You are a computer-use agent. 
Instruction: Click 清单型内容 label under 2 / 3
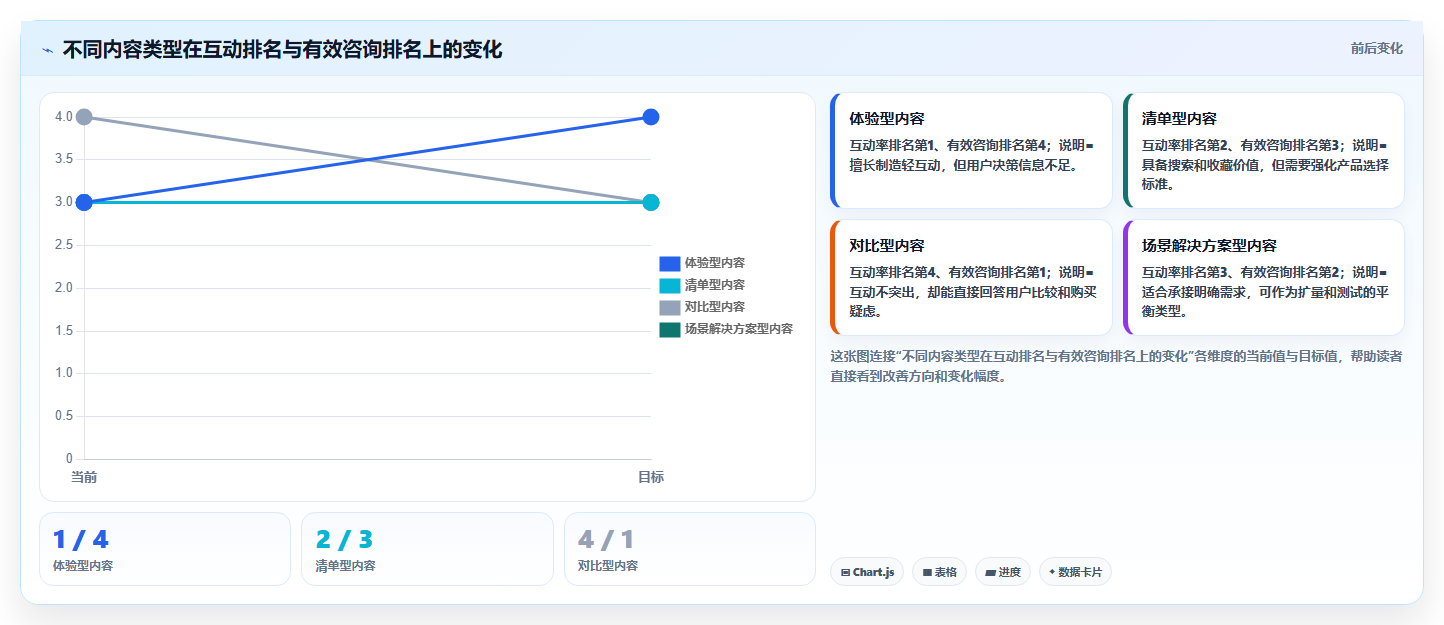point(346,566)
